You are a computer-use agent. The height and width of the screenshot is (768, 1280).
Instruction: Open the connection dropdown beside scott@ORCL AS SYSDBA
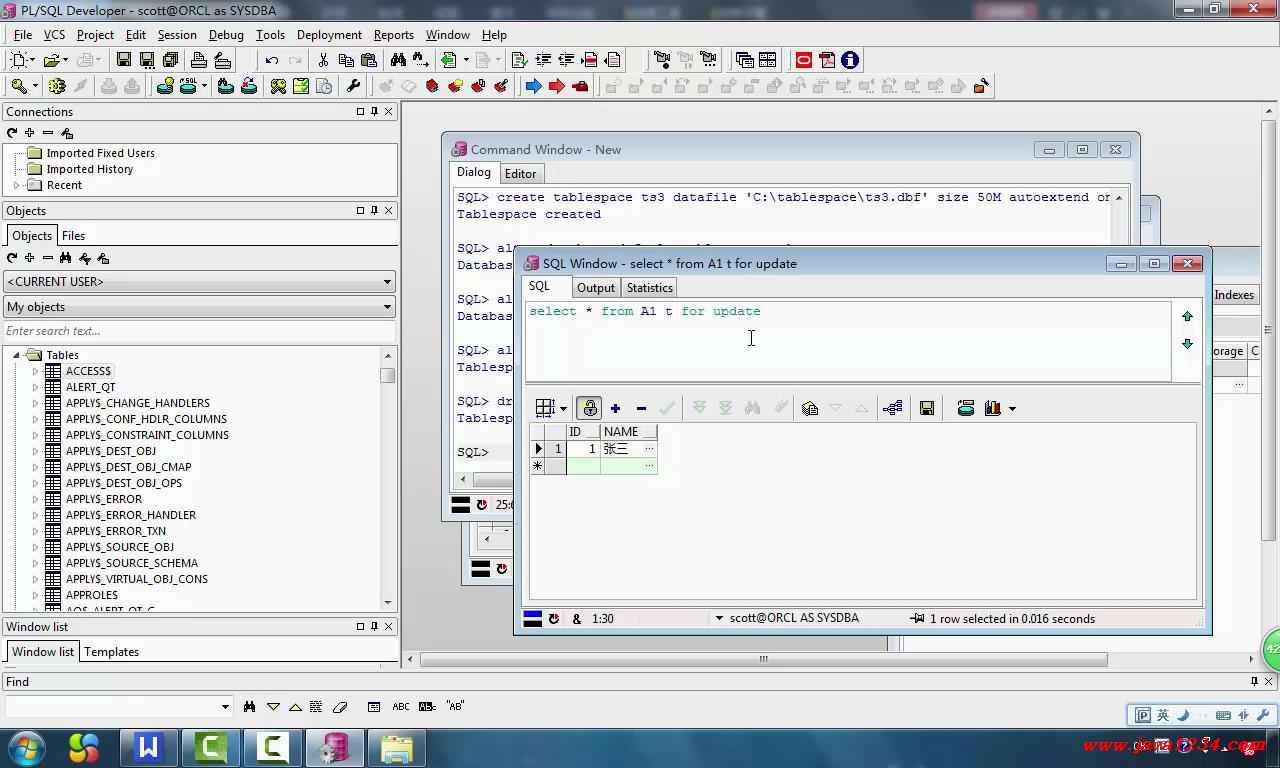point(719,619)
